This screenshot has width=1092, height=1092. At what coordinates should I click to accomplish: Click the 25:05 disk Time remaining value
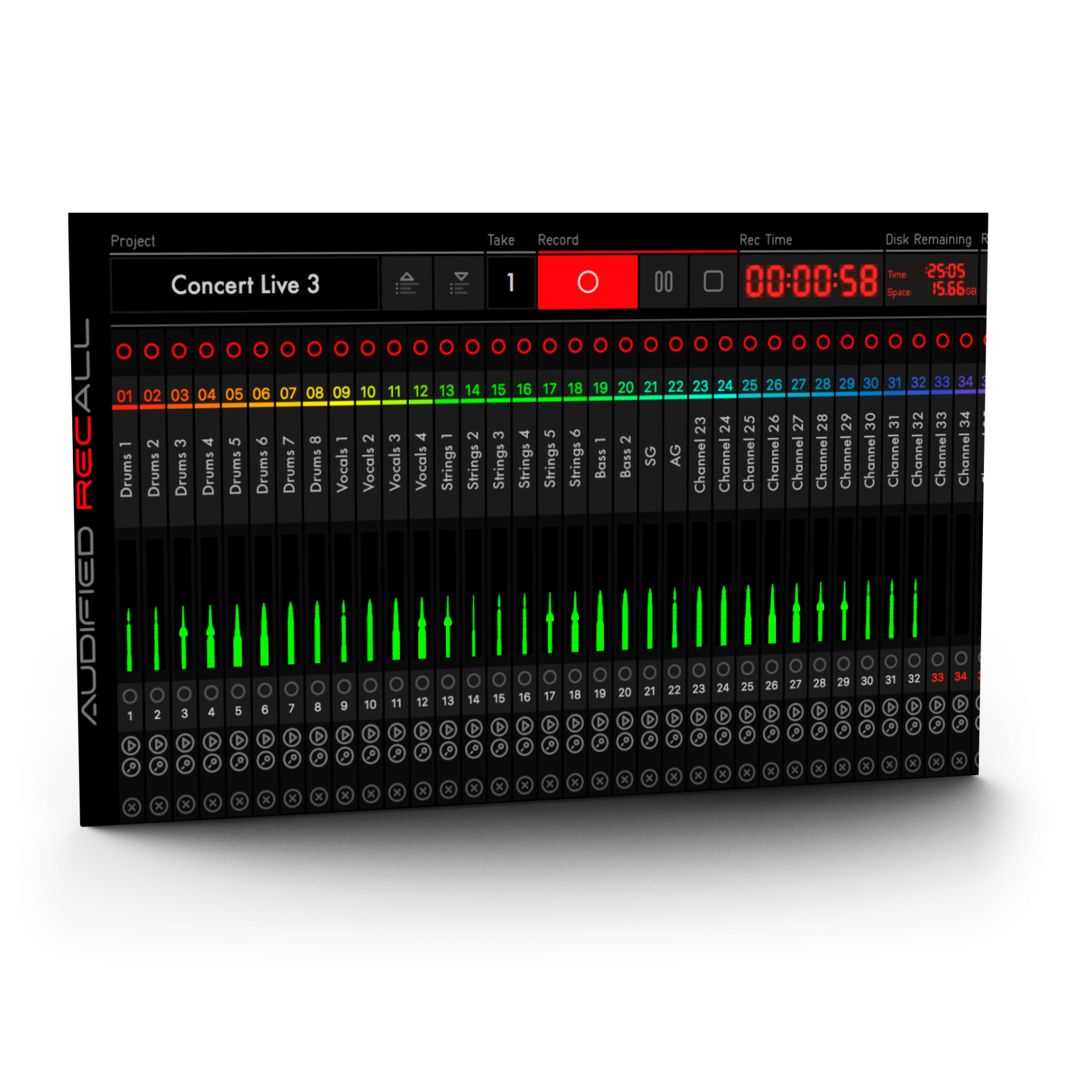[x=946, y=271]
